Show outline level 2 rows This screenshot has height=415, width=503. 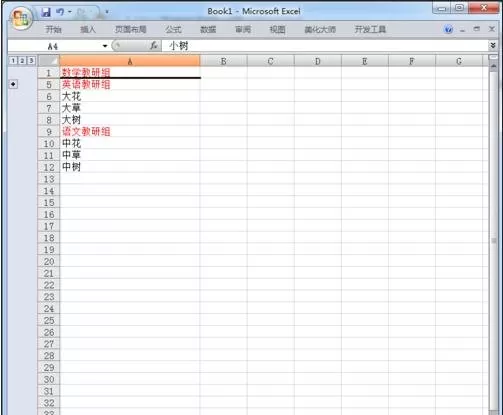coord(22,61)
